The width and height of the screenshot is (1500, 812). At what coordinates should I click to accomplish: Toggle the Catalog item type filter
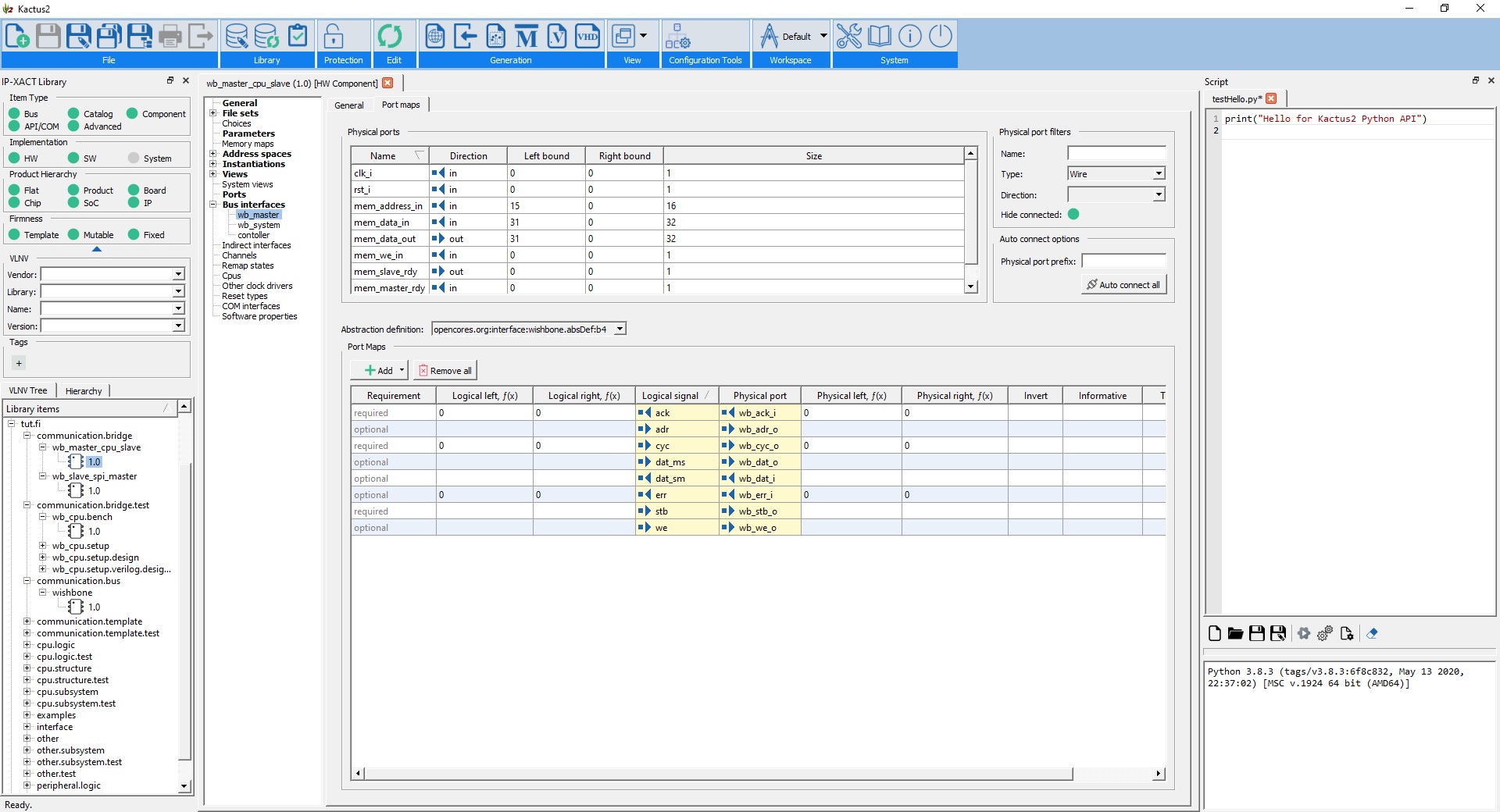pyautogui.click(x=73, y=114)
